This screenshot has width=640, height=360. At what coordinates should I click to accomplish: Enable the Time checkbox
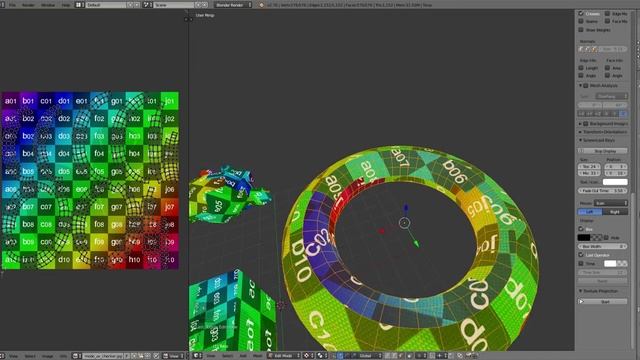[x=581, y=264]
